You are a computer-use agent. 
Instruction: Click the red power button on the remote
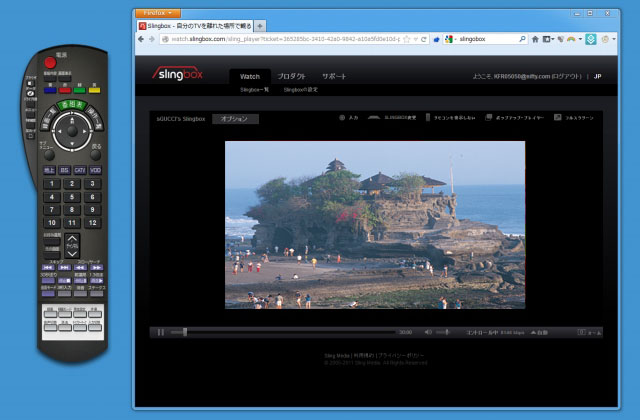click(50, 62)
